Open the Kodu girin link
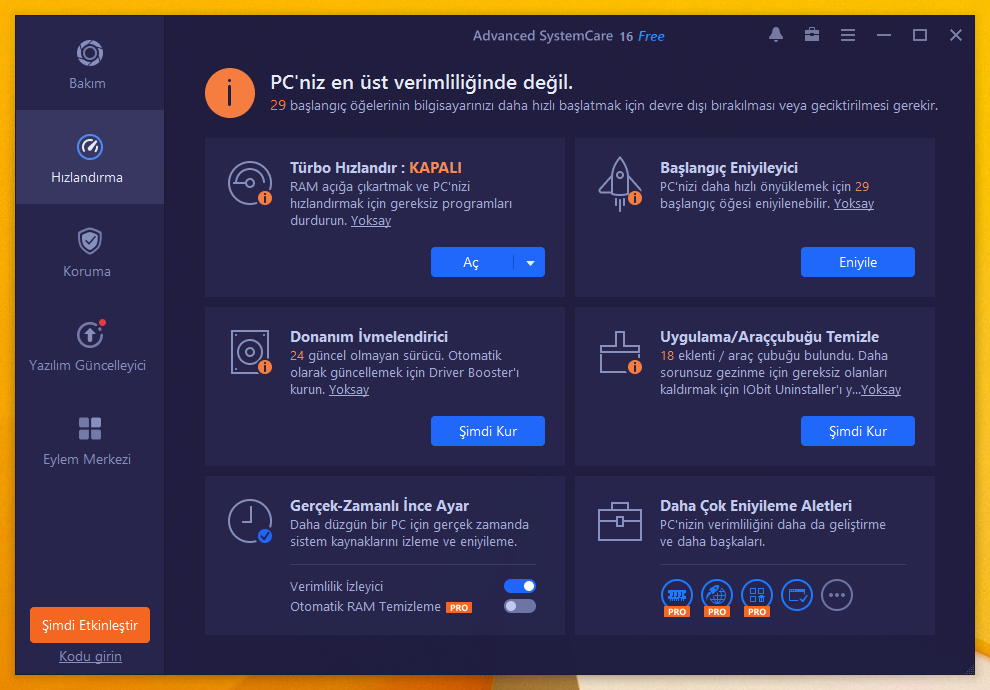 coord(90,656)
